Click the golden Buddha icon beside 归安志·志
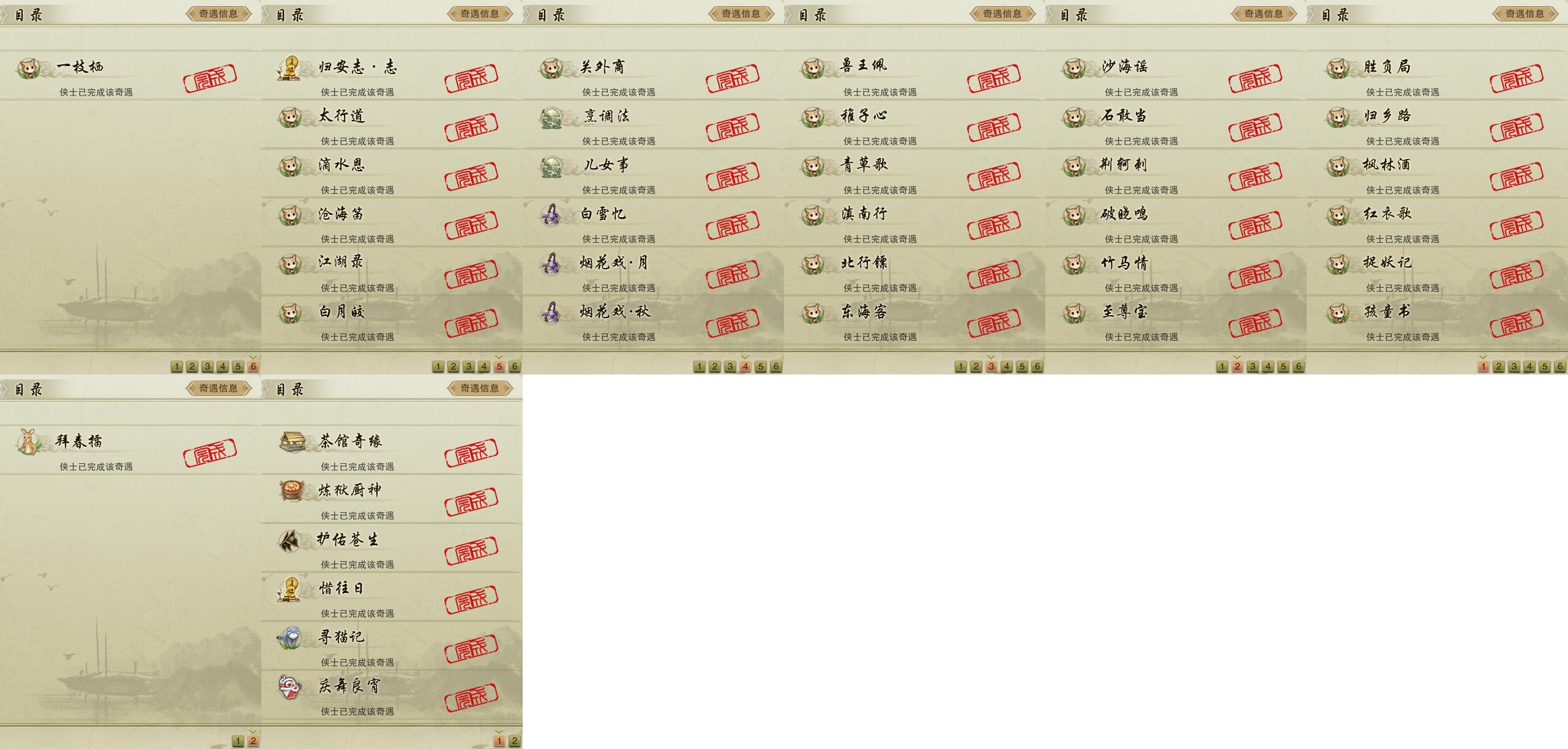 pyautogui.click(x=289, y=68)
